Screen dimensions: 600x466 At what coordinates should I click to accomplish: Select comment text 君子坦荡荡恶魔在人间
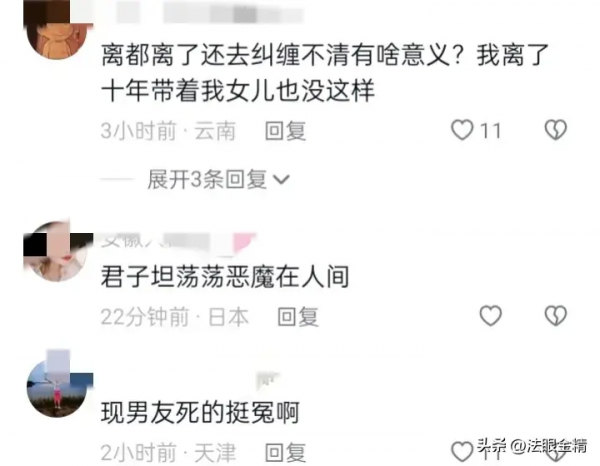tap(225, 277)
